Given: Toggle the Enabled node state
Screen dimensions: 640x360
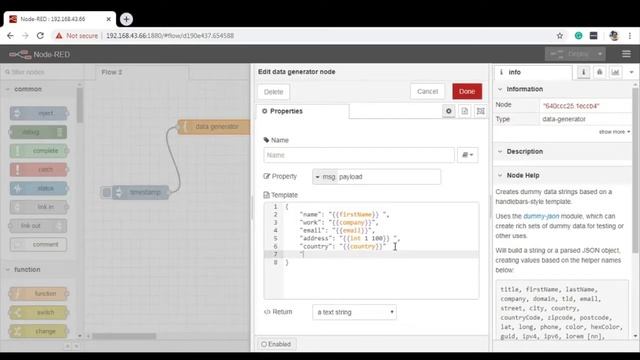Looking at the screenshot, I should [276, 344].
